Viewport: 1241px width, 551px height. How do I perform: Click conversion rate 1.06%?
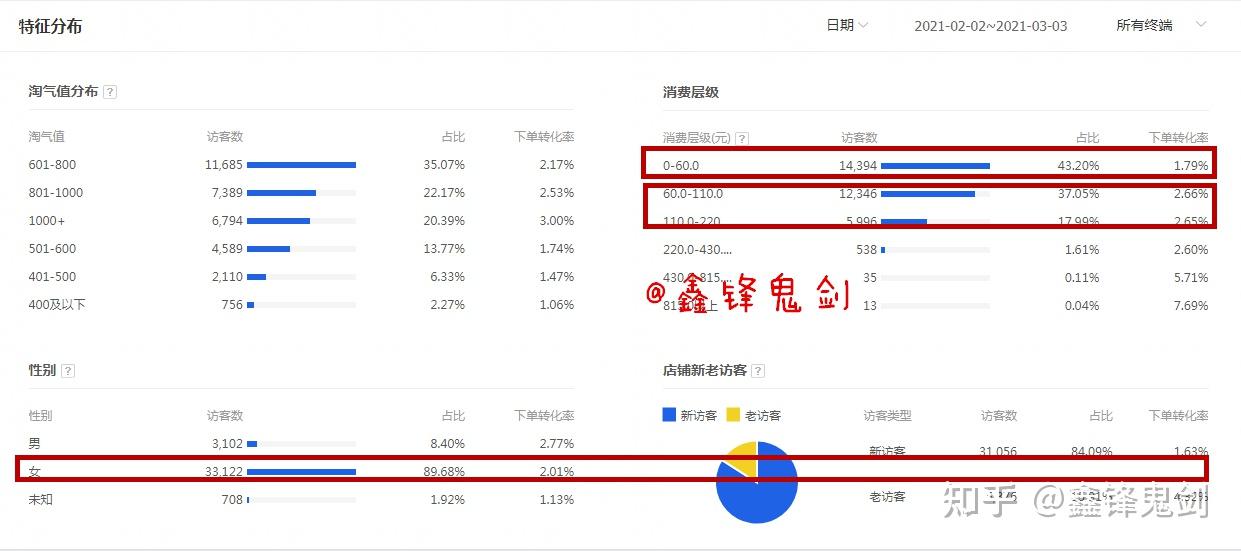point(556,305)
